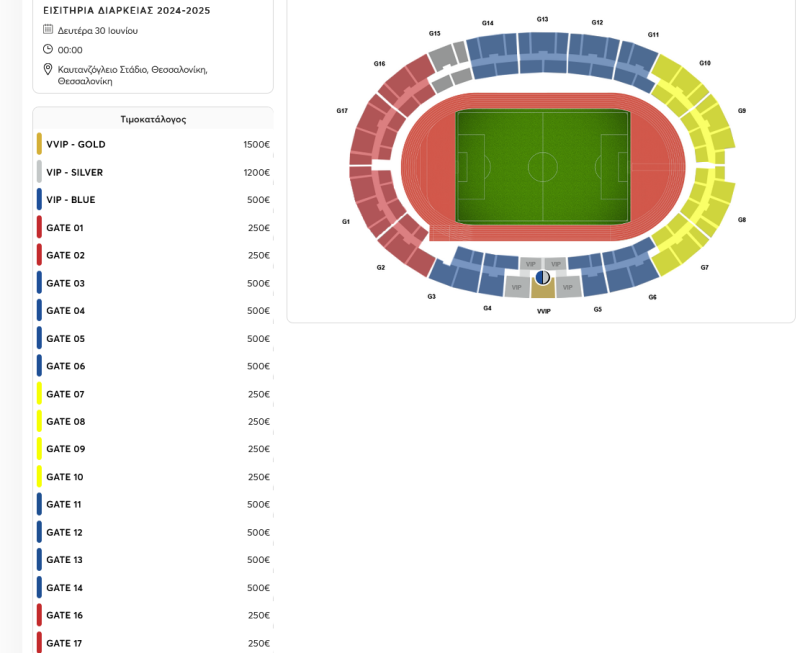The height and width of the screenshot is (653, 800).
Task: Click the G5 label below the stadium map
Action: (x=597, y=309)
